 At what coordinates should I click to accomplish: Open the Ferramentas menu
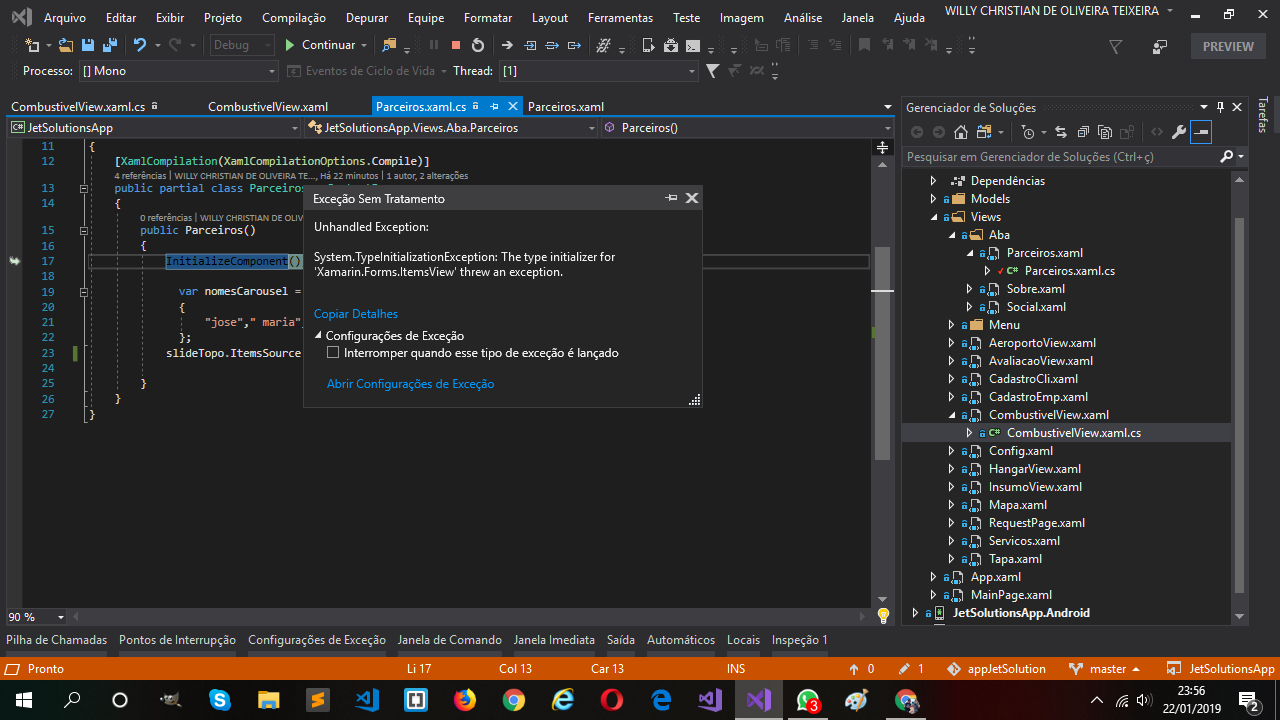tap(620, 18)
